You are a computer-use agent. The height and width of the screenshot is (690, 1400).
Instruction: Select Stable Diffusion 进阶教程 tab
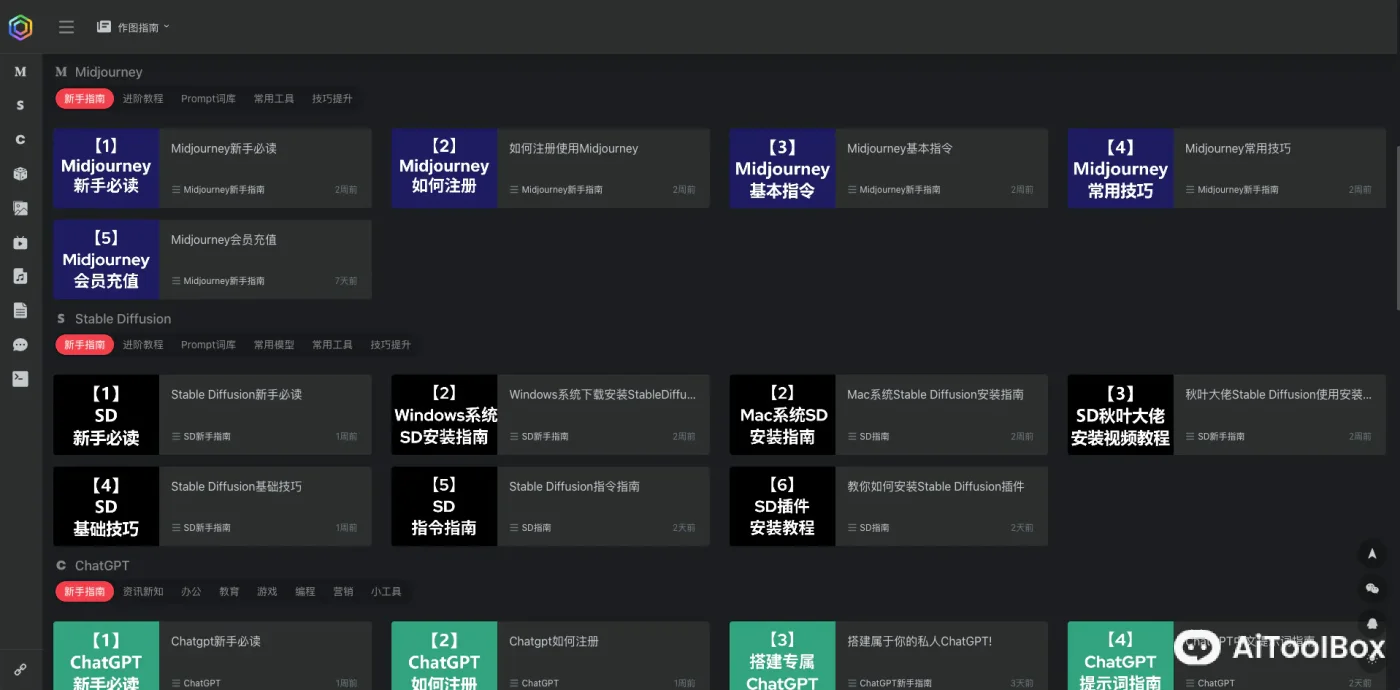click(143, 345)
